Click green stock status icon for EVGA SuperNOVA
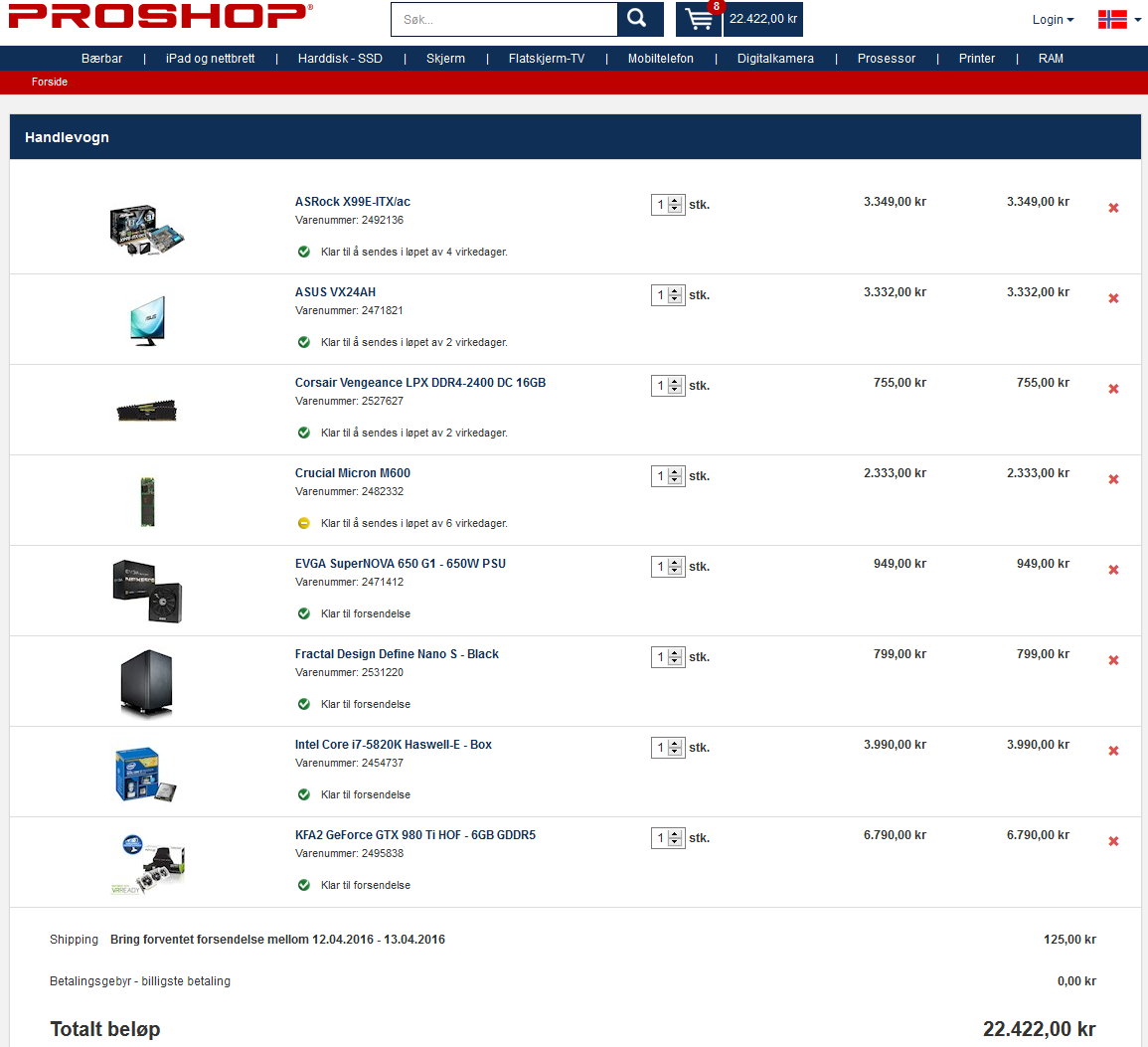Image resolution: width=1148 pixels, height=1047 pixels. coord(304,613)
